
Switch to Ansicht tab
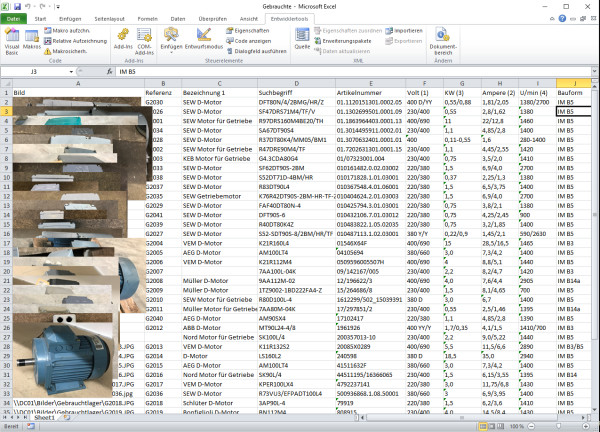click(x=249, y=19)
